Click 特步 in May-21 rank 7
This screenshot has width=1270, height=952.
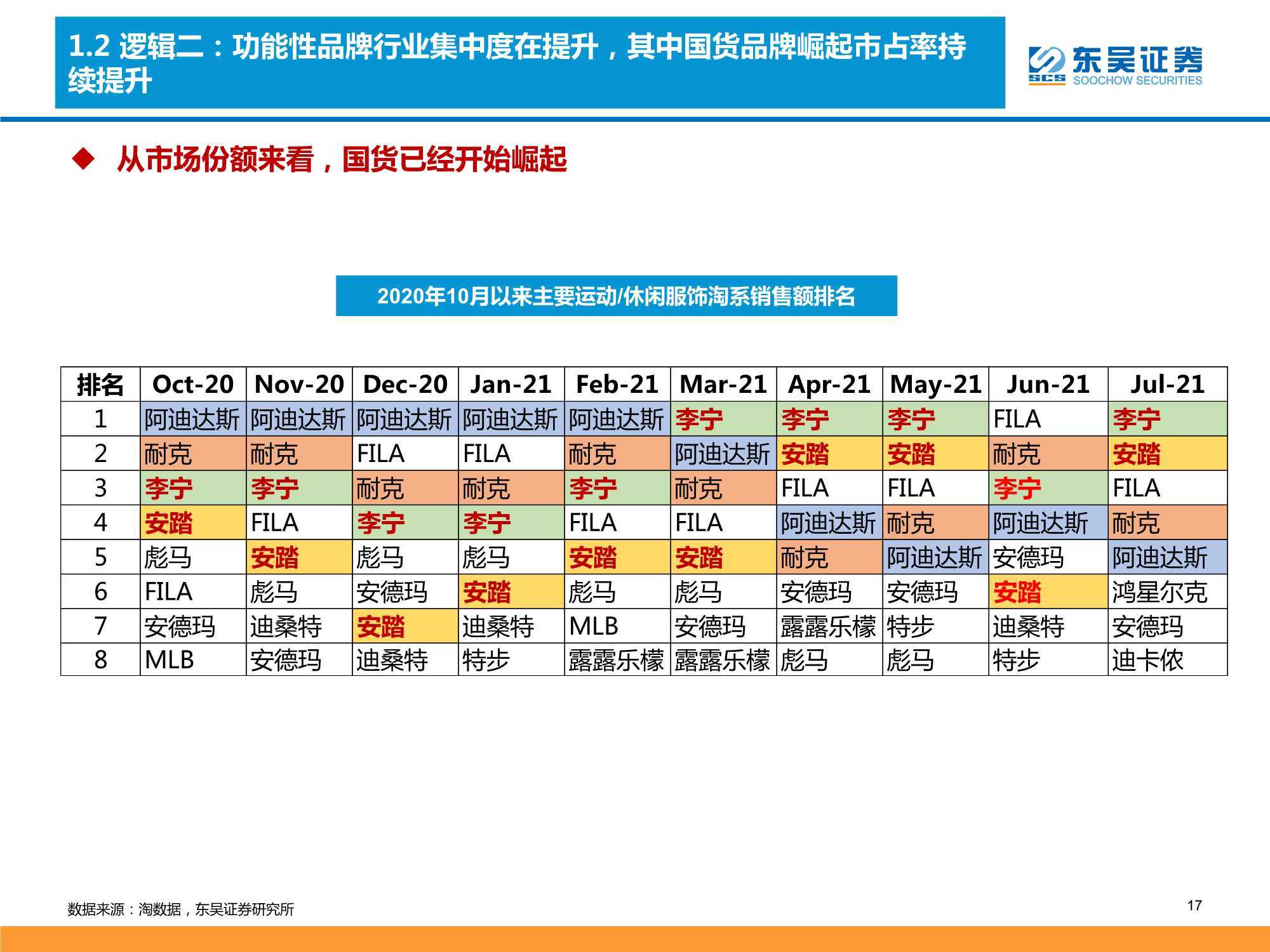click(x=935, y=626)
